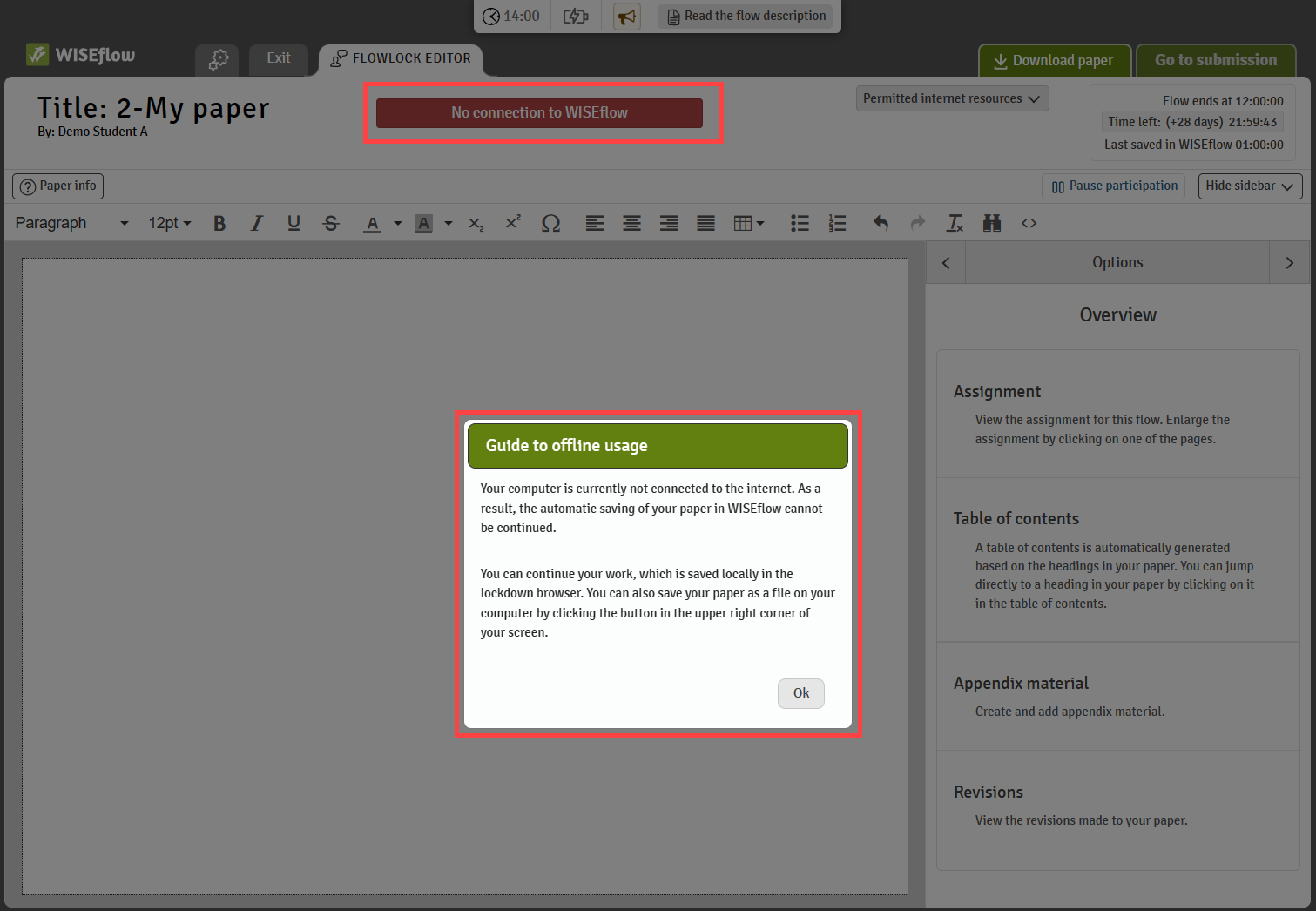Viewport: 1316px width, 911px height.
Task: Click Ok in offline usage dialog
Action: pos(801,693)
